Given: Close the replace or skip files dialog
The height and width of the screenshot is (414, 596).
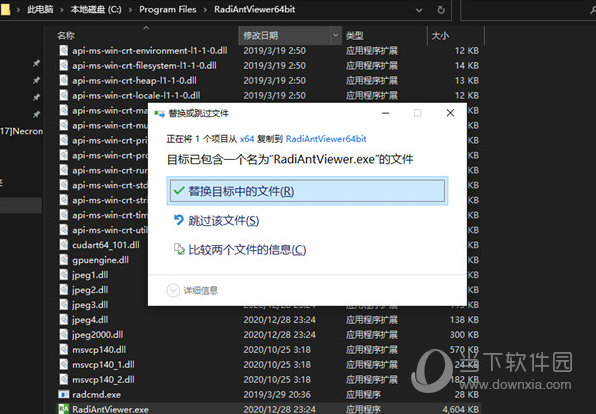Looking at the screenshot, I should tap(450, 113).
